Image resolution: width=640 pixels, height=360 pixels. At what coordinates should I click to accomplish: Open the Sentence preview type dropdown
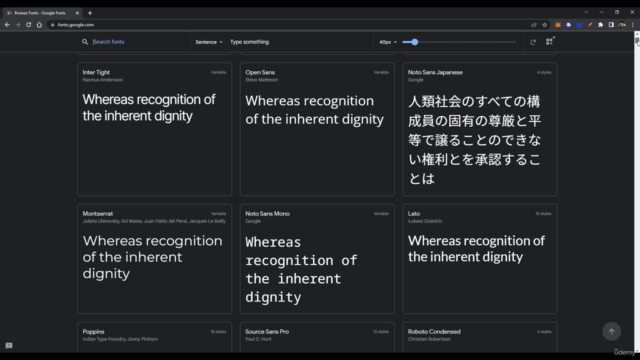pyautogui.click(x=209, y=42)
